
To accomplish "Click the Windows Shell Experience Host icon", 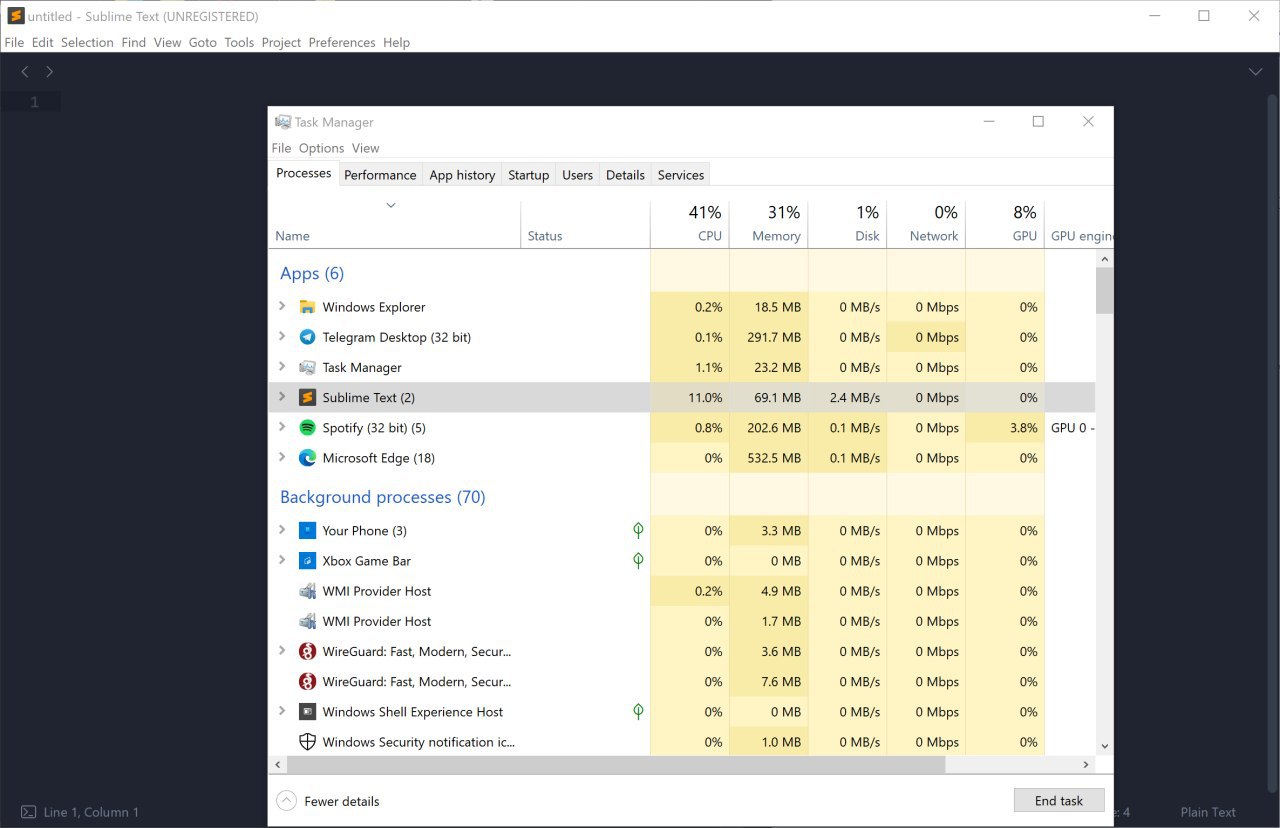I will pos(307,712).
